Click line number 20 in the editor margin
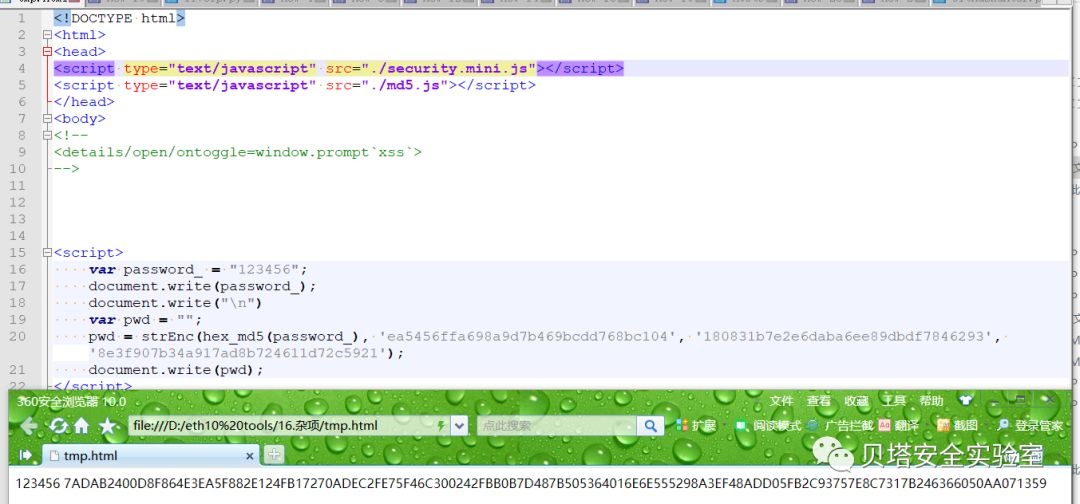1080x504 pixels. (x=18, y=336)
